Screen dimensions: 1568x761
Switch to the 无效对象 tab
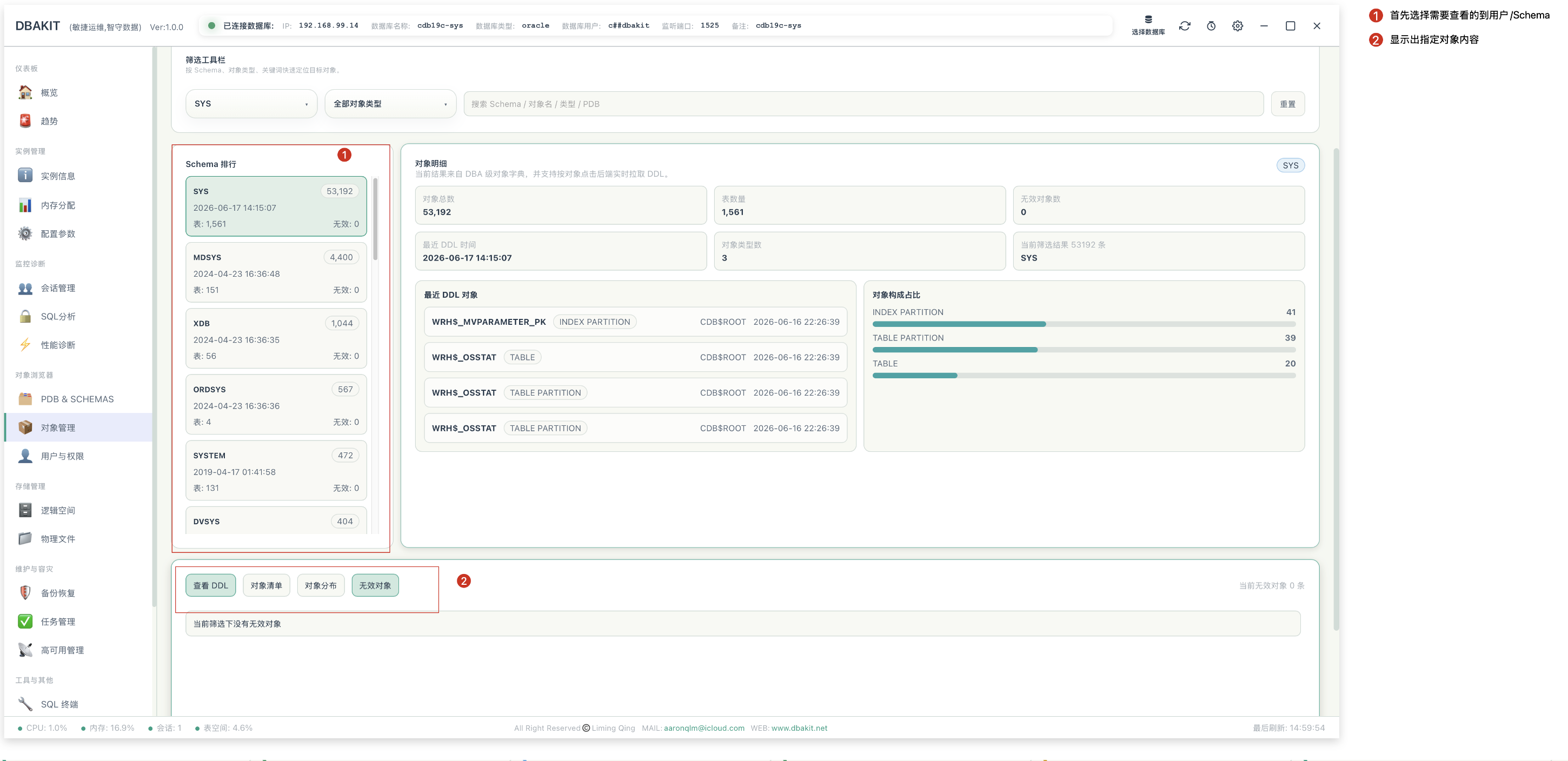[x=375, y=586]
